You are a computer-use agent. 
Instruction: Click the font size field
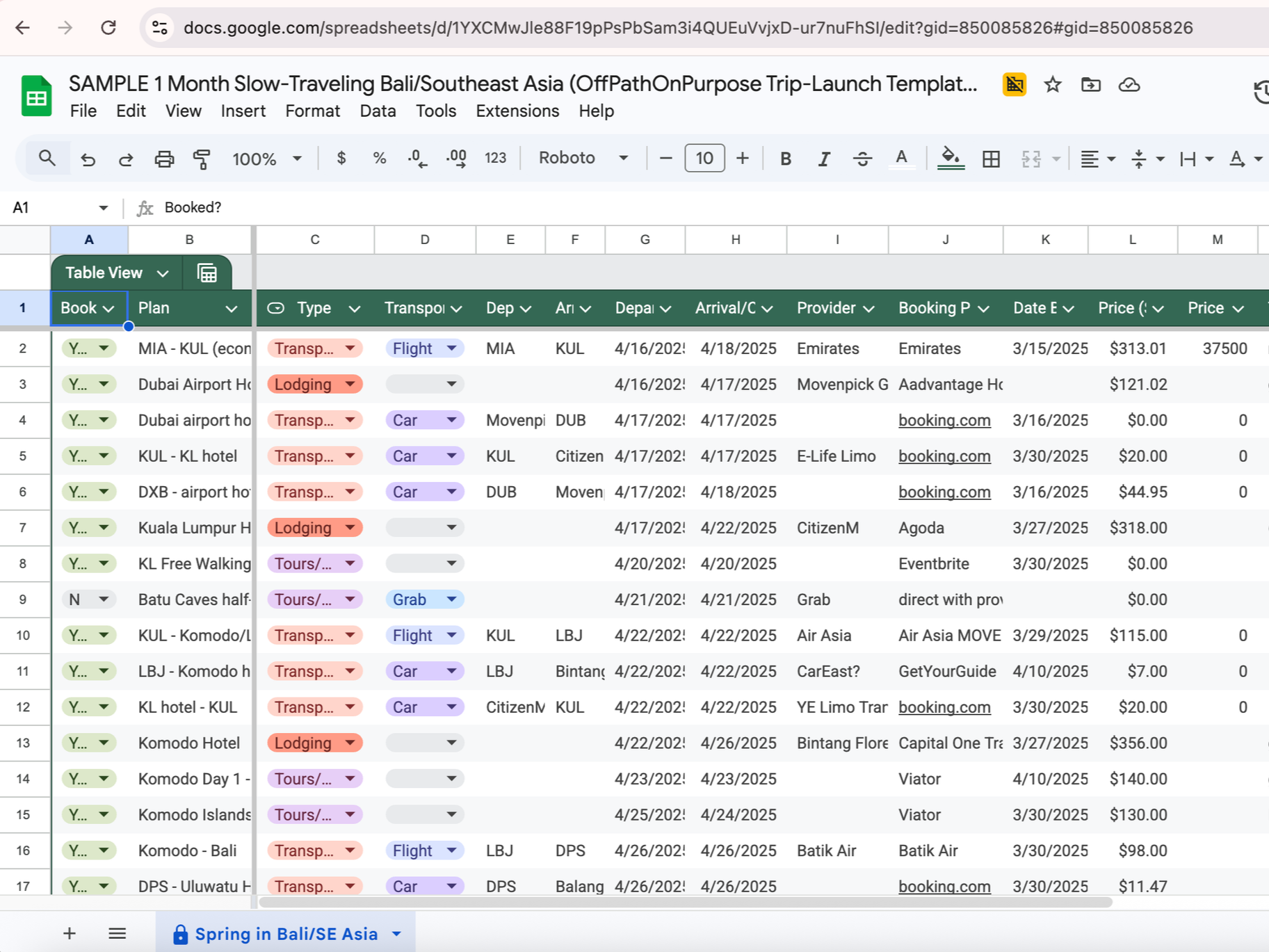click(x=704, y=159)
